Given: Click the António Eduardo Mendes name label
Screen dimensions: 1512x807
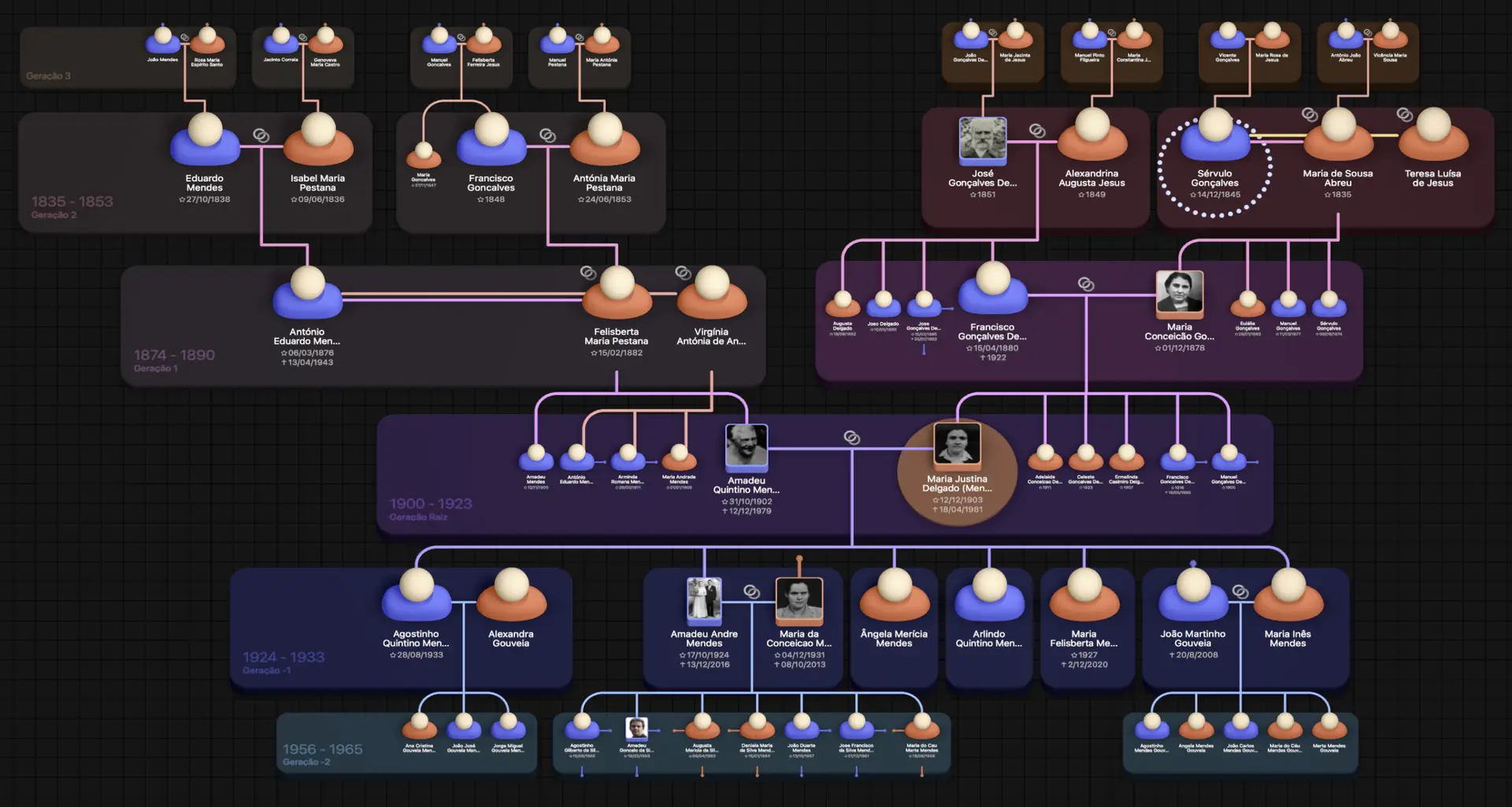Looking at the screenshot, I should pos(306,337).
